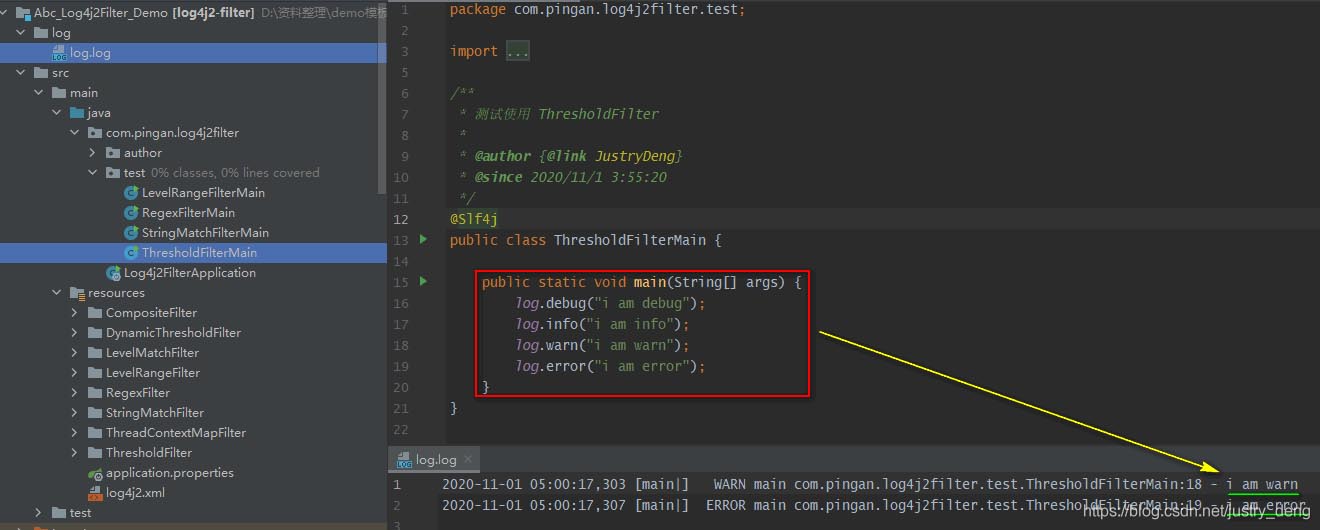Close the log.log editor tab
This screenshot has width=1320, height=530.
click(x=469, y=460)
